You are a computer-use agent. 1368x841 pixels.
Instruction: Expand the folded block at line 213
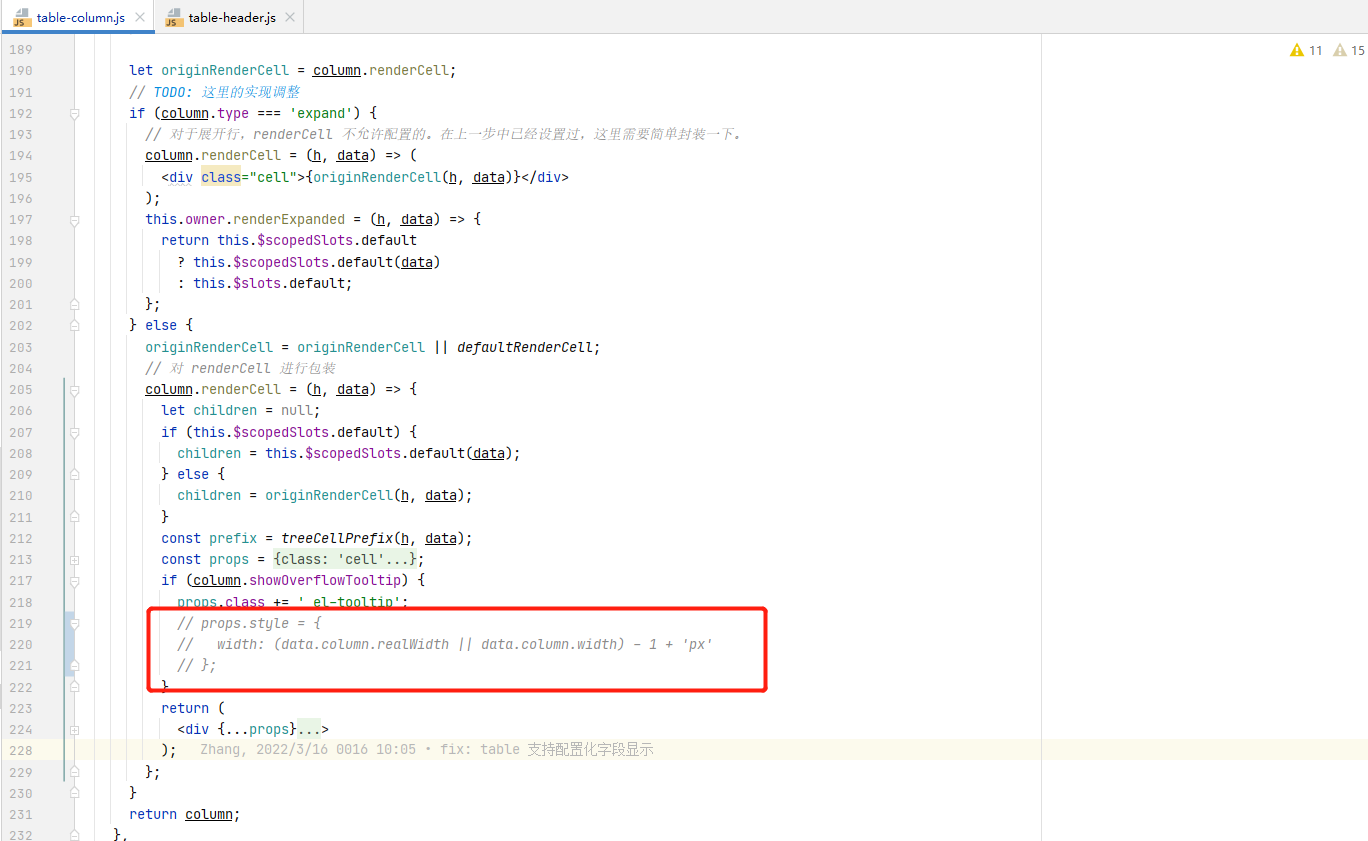pyautogui.click(x=74, y=559)
